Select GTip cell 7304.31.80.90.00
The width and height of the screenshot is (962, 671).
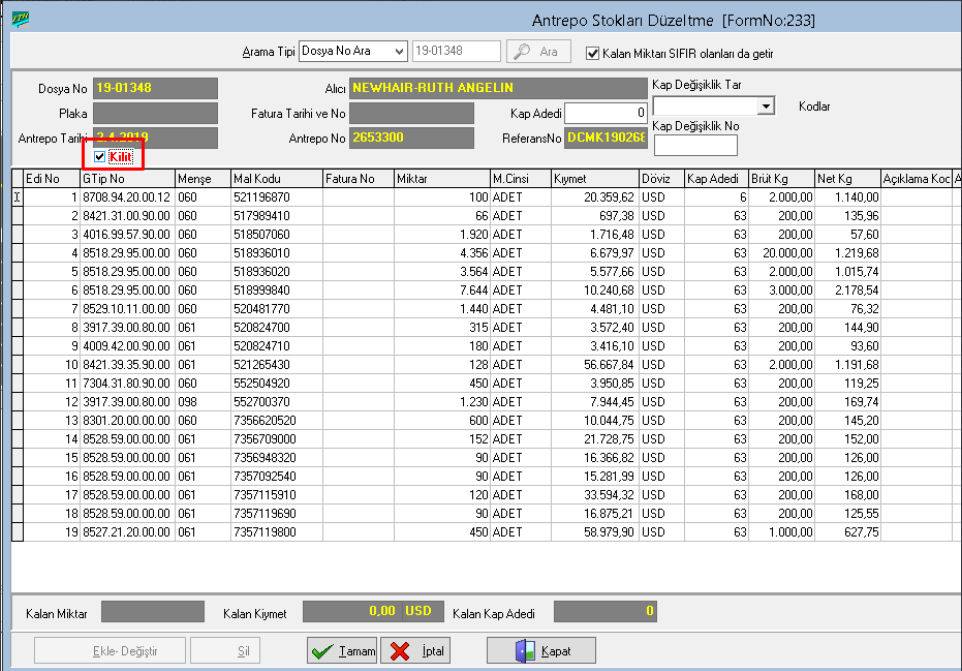[128, 383]
